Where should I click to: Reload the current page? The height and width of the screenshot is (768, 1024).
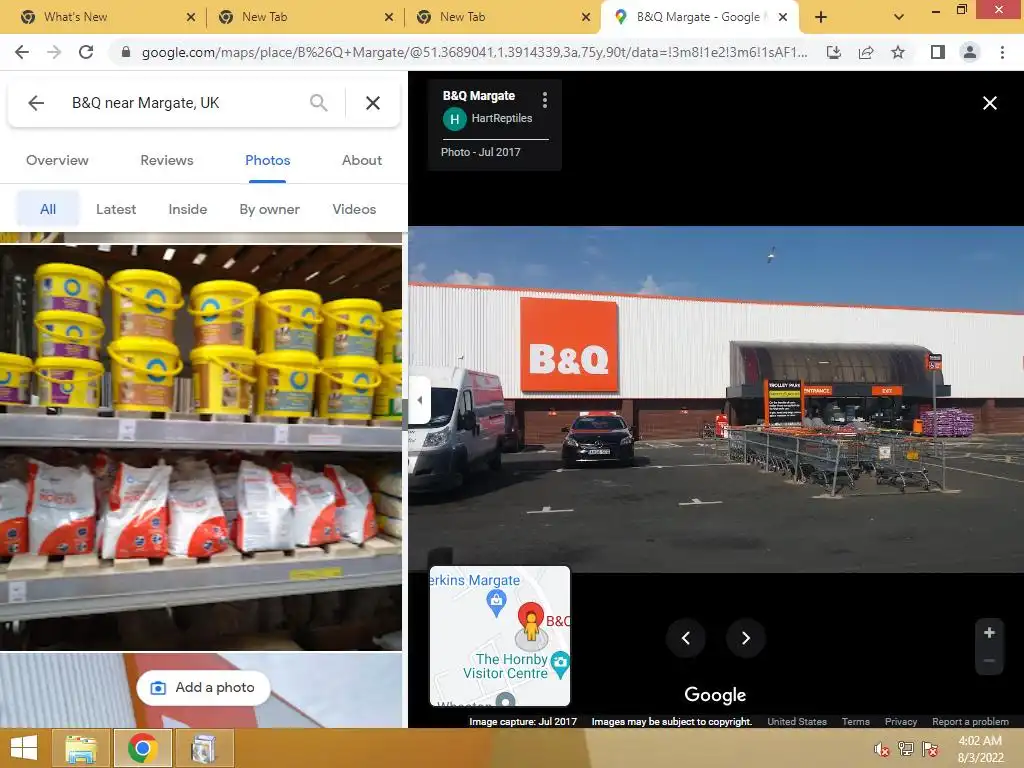click(x=86, y=52)
